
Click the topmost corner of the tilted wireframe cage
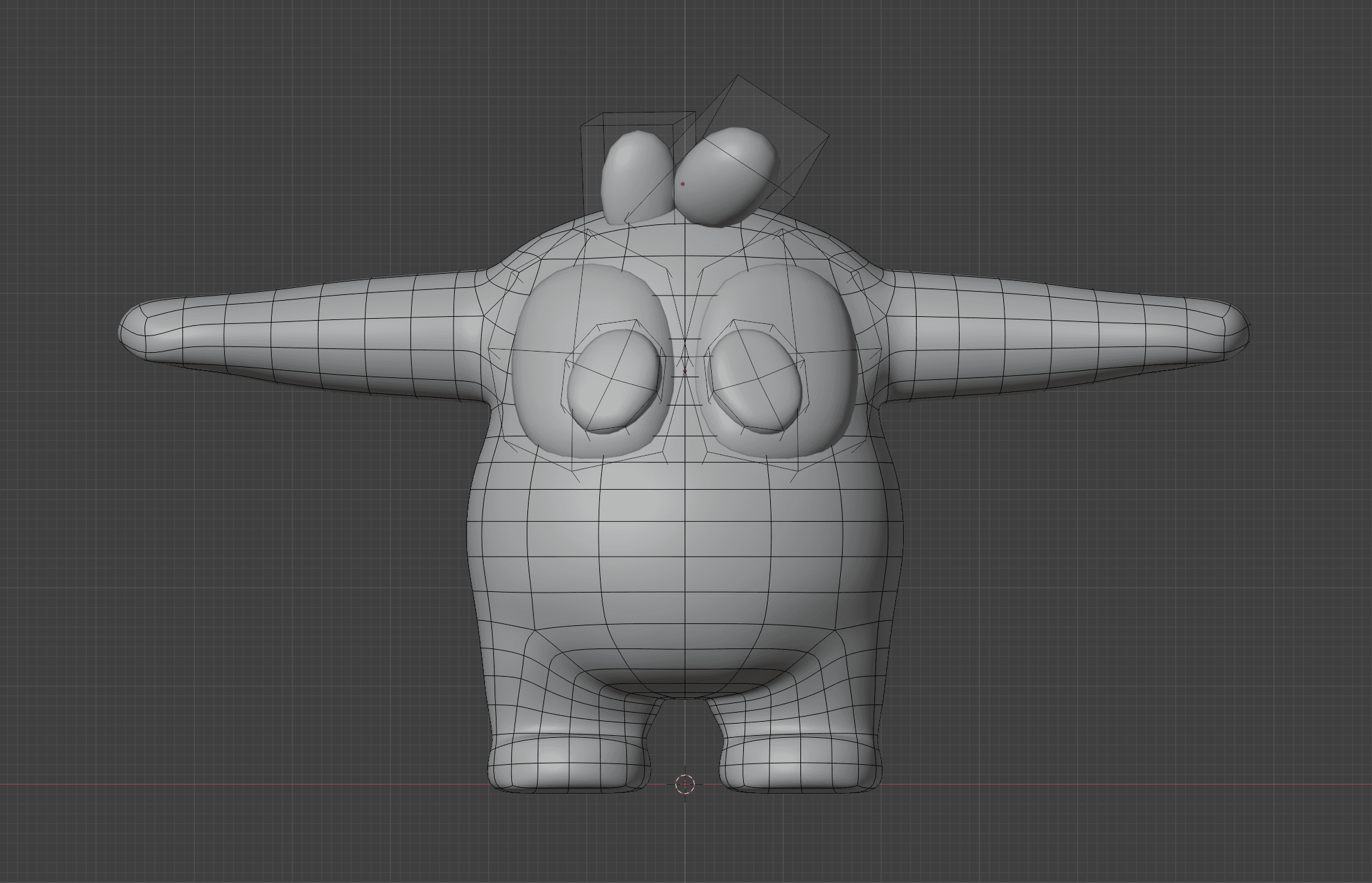[x=739, y=76]
